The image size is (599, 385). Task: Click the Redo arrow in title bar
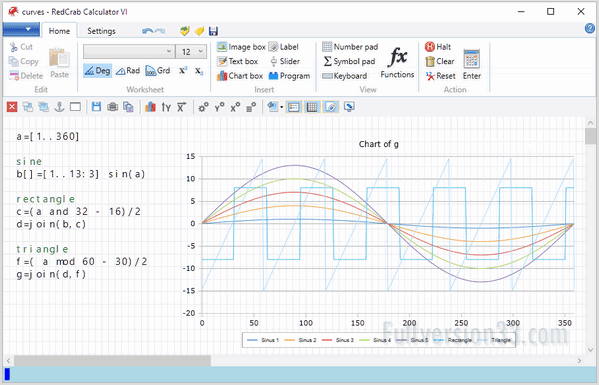point(160,31)
